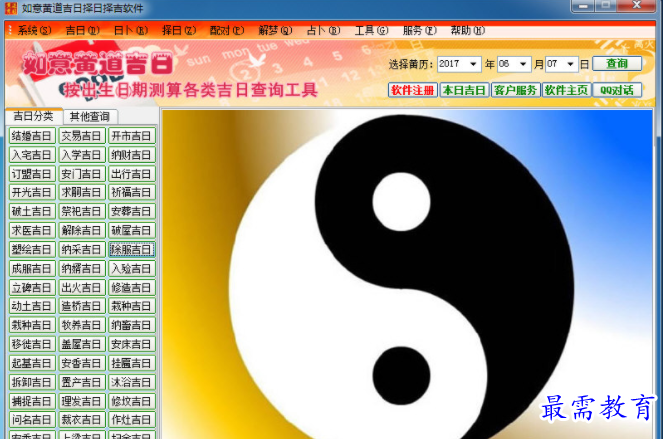
Task: Click the QQ对话 button
Action: click(x=617, y=90)
